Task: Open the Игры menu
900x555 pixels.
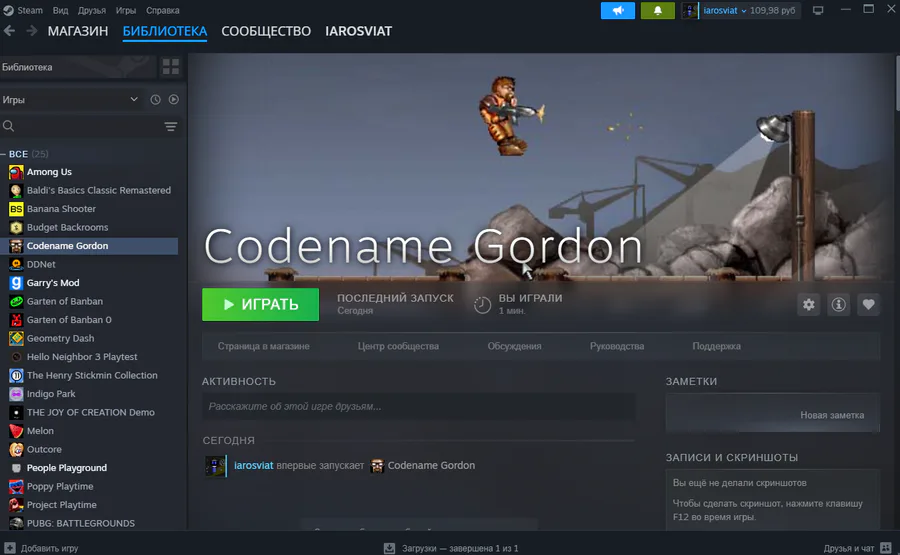Action: pyautogui.click(x=126, y=10)
